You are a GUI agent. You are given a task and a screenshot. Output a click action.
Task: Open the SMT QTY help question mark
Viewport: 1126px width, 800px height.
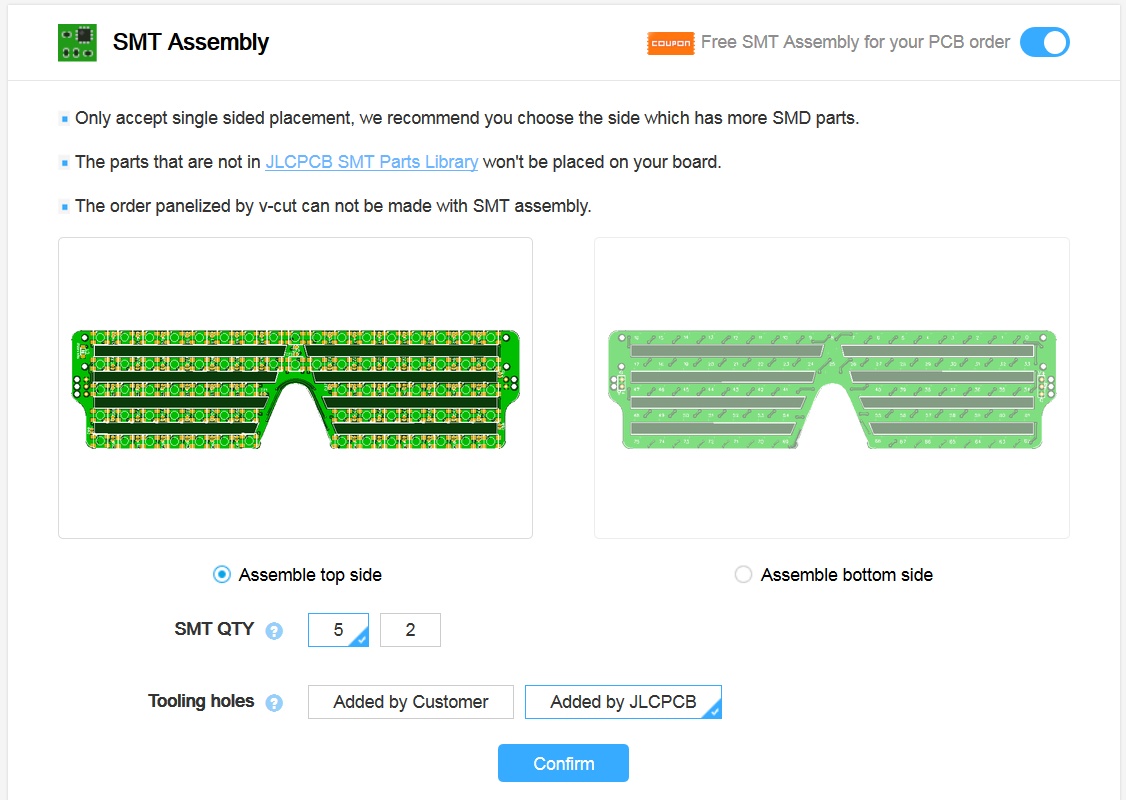(x=273, y=630)
